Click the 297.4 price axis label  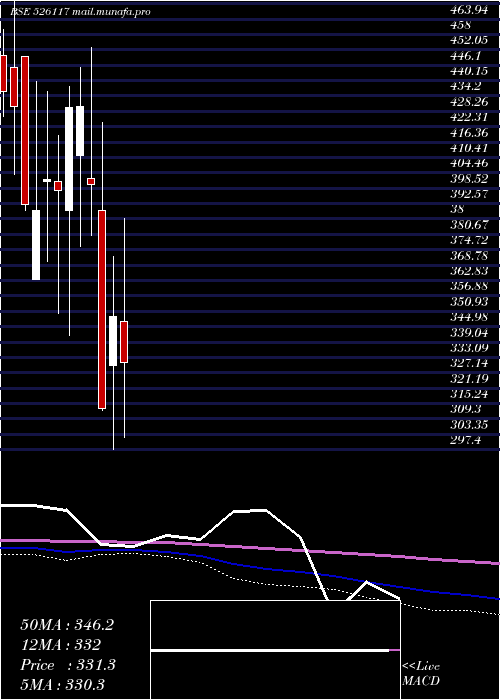click(x=467, y=440)
